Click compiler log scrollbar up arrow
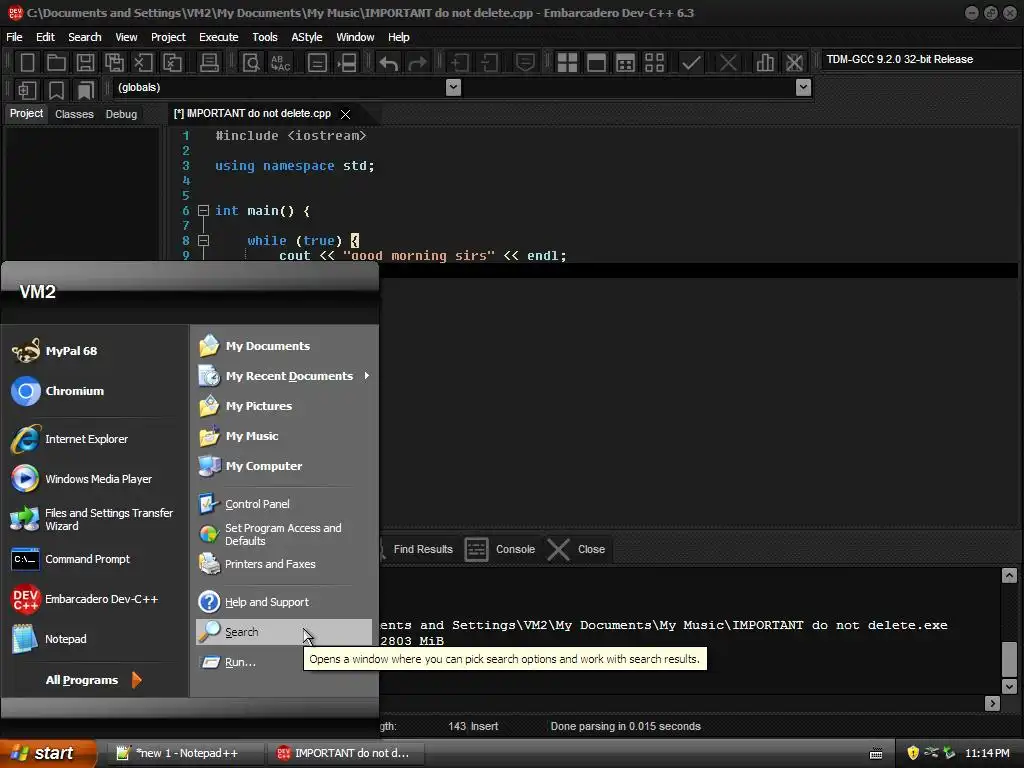The image size is (1024, 768). (x=1009, y=575)
